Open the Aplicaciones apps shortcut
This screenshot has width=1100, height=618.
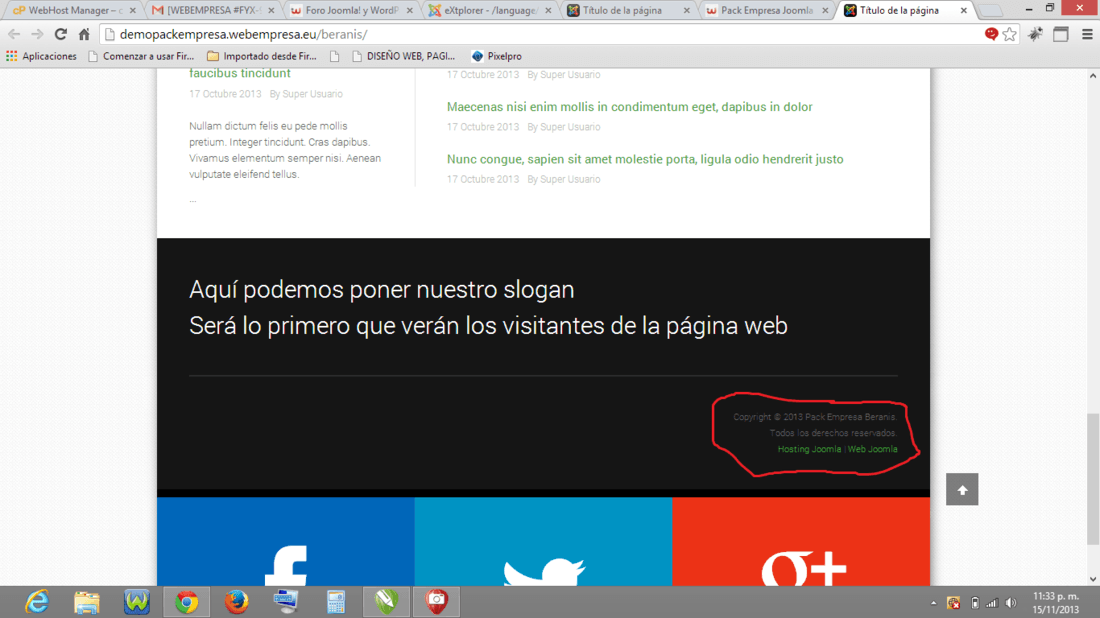(x=41, y=56)
